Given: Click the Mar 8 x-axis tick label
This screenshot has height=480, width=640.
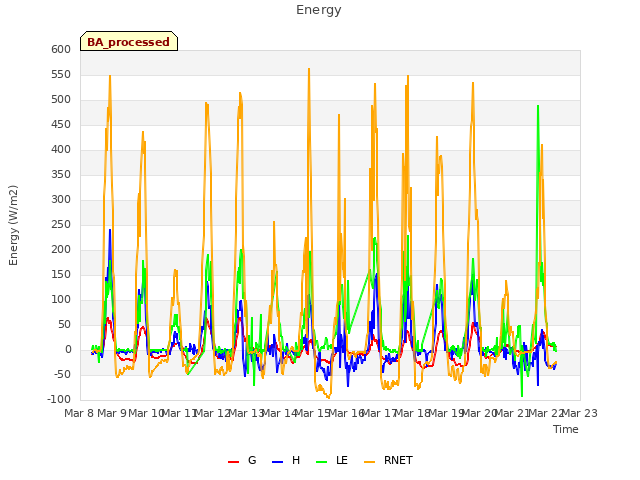Looking at the screenshot, I should (80, 413).
